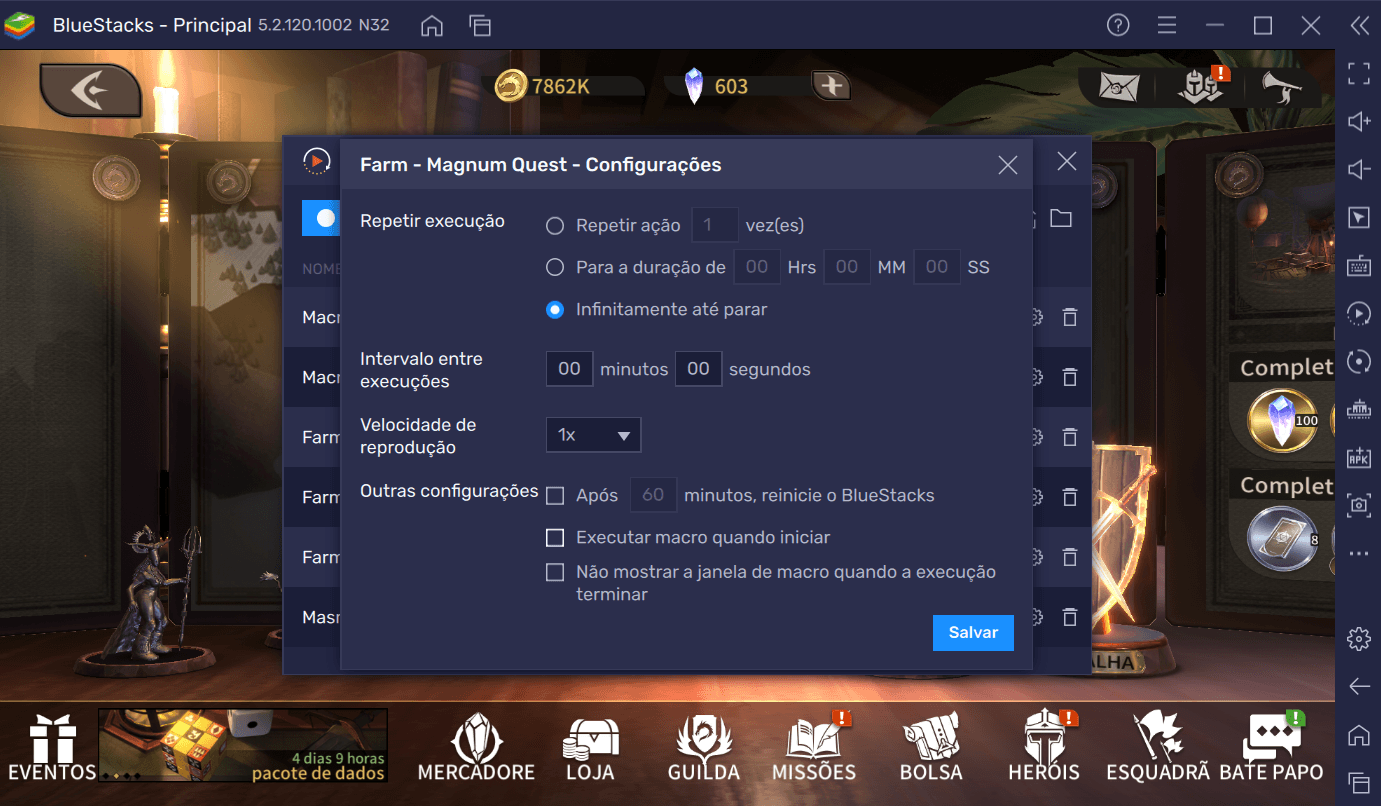Click the gem reward icon showing 100
The height and width of the screenshot is (806, 1381).
point(1285,420)
